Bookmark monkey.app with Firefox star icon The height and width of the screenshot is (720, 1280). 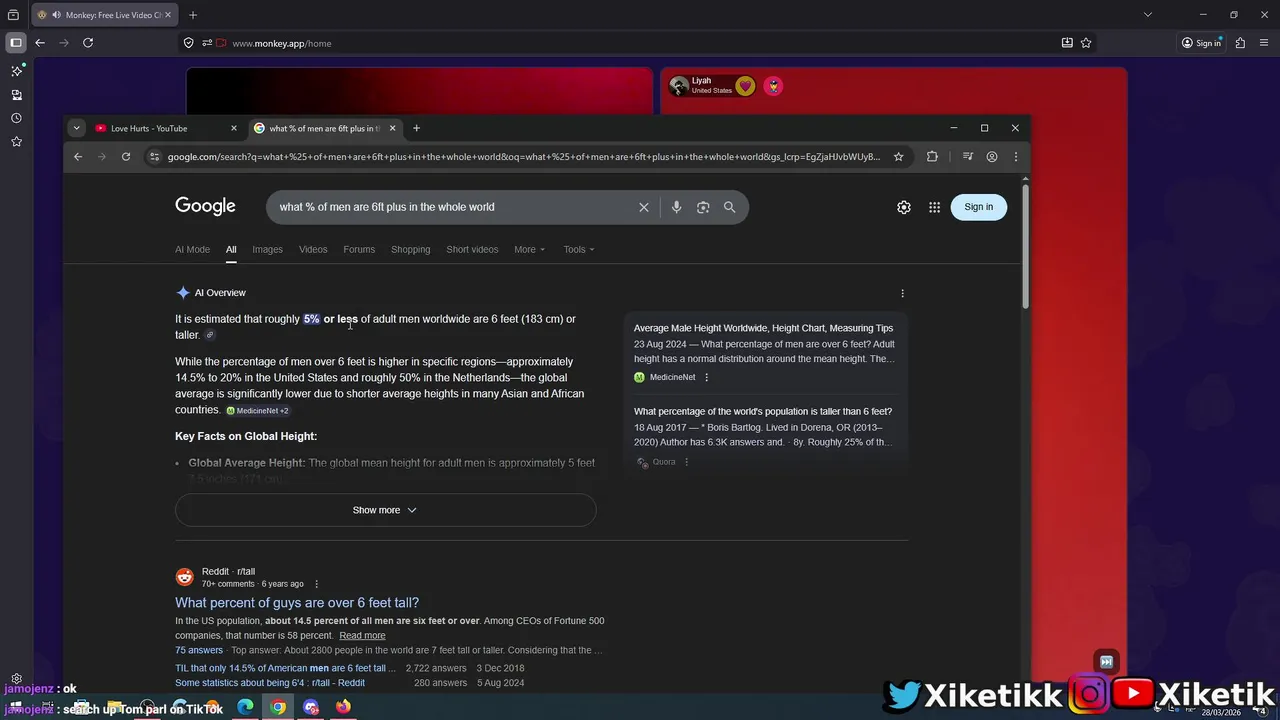click(x=1086, y=43)
